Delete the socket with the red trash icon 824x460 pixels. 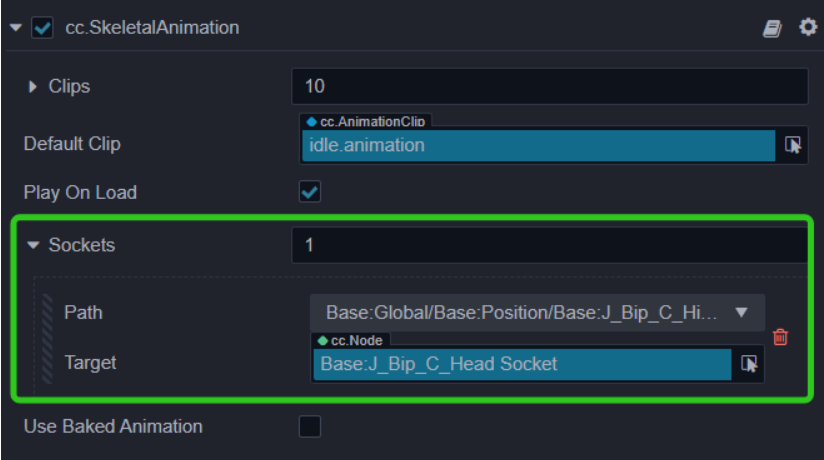[x=781, y=338]
